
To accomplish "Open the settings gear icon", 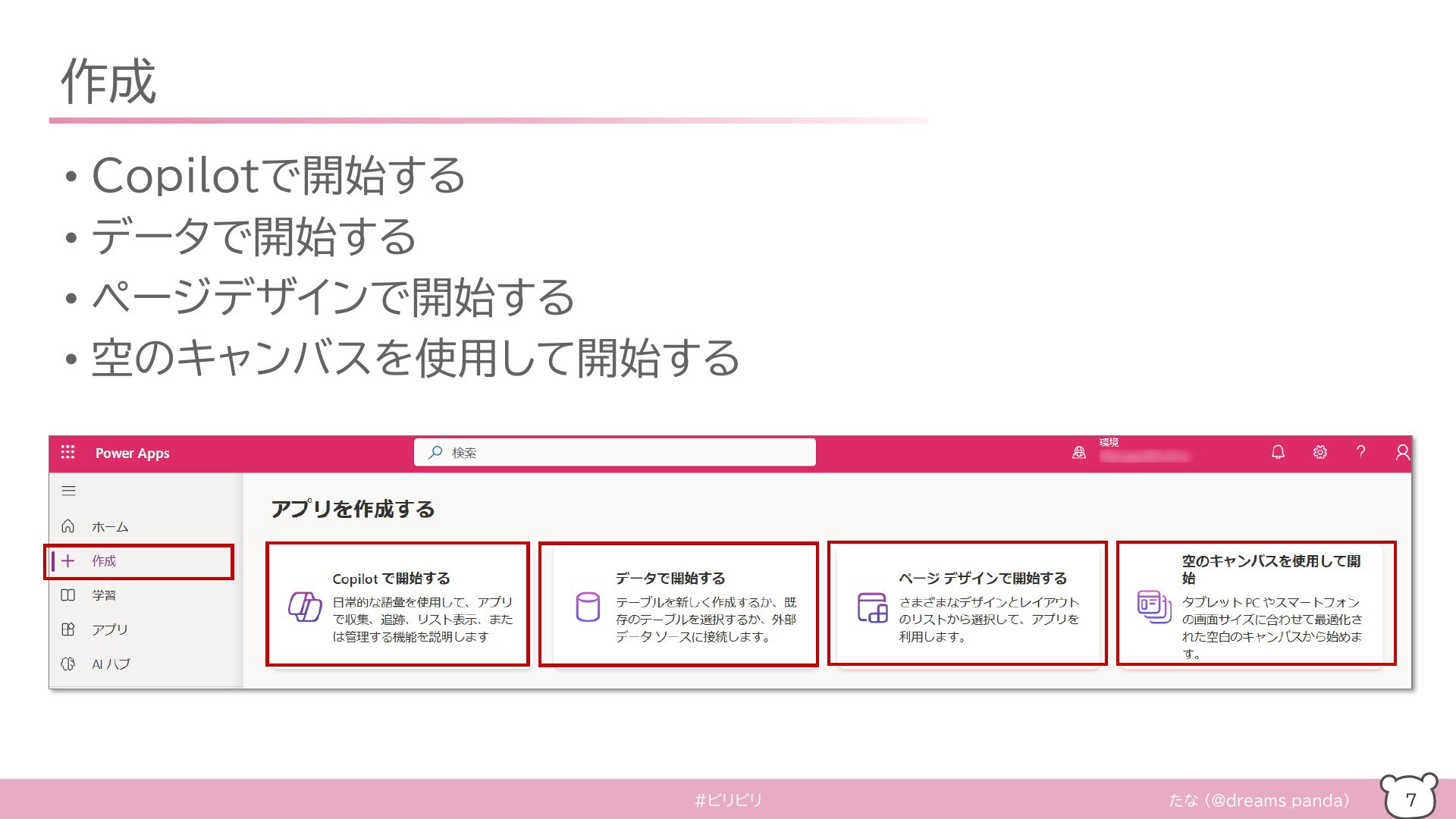I will (x=1320, y=452).
